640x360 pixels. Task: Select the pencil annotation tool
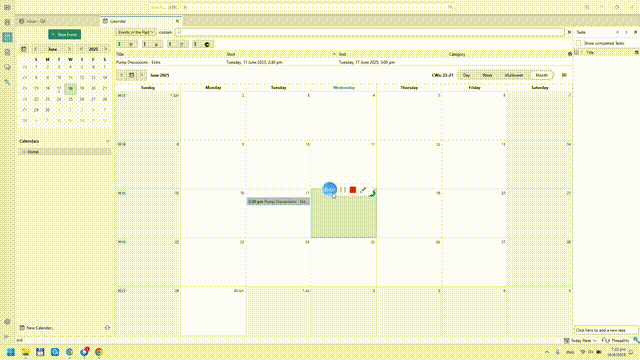click(x=363, y=190)
